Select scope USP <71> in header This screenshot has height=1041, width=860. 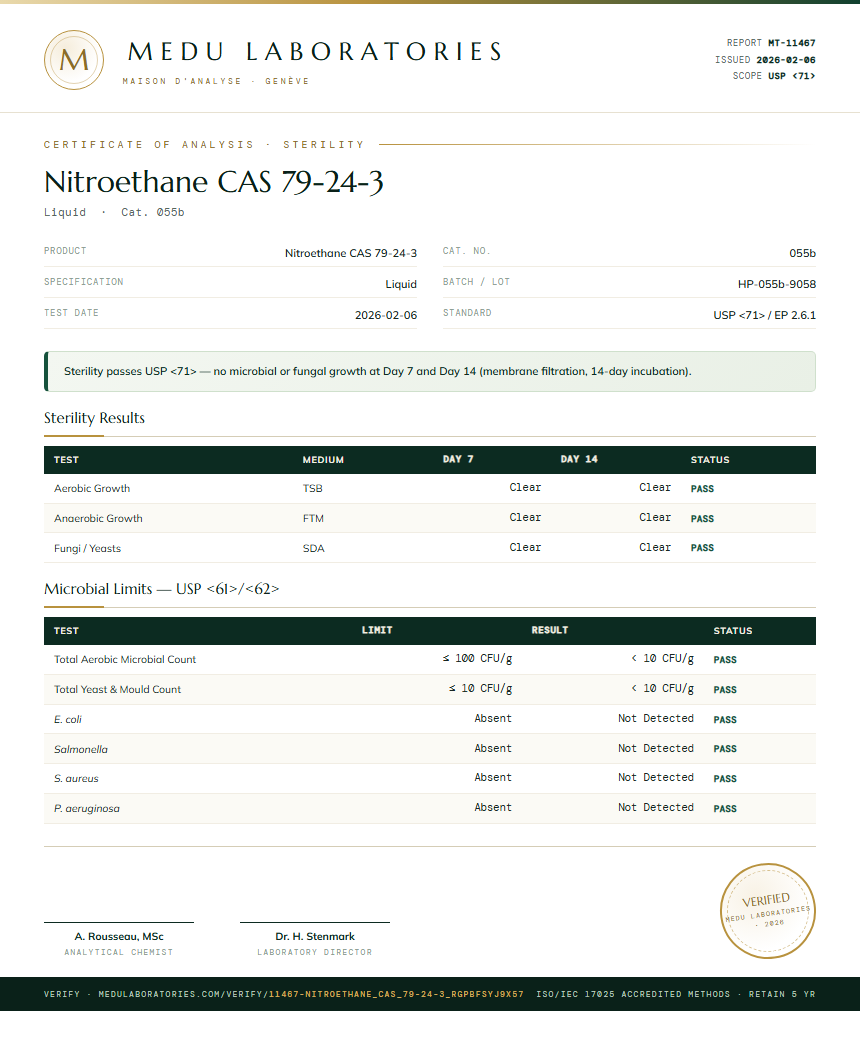792,76
